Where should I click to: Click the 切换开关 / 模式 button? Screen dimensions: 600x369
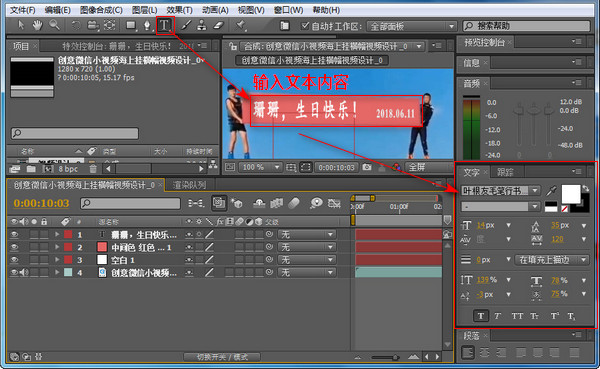pos(222,357)
